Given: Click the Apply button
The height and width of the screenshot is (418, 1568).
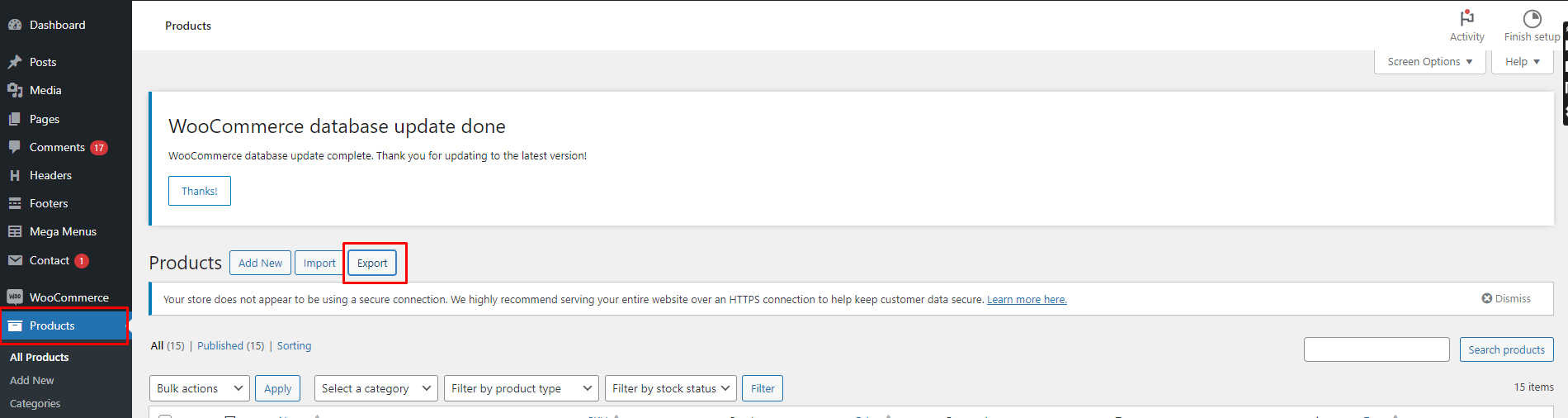Looking at the screenshot, I should [277, 388].
